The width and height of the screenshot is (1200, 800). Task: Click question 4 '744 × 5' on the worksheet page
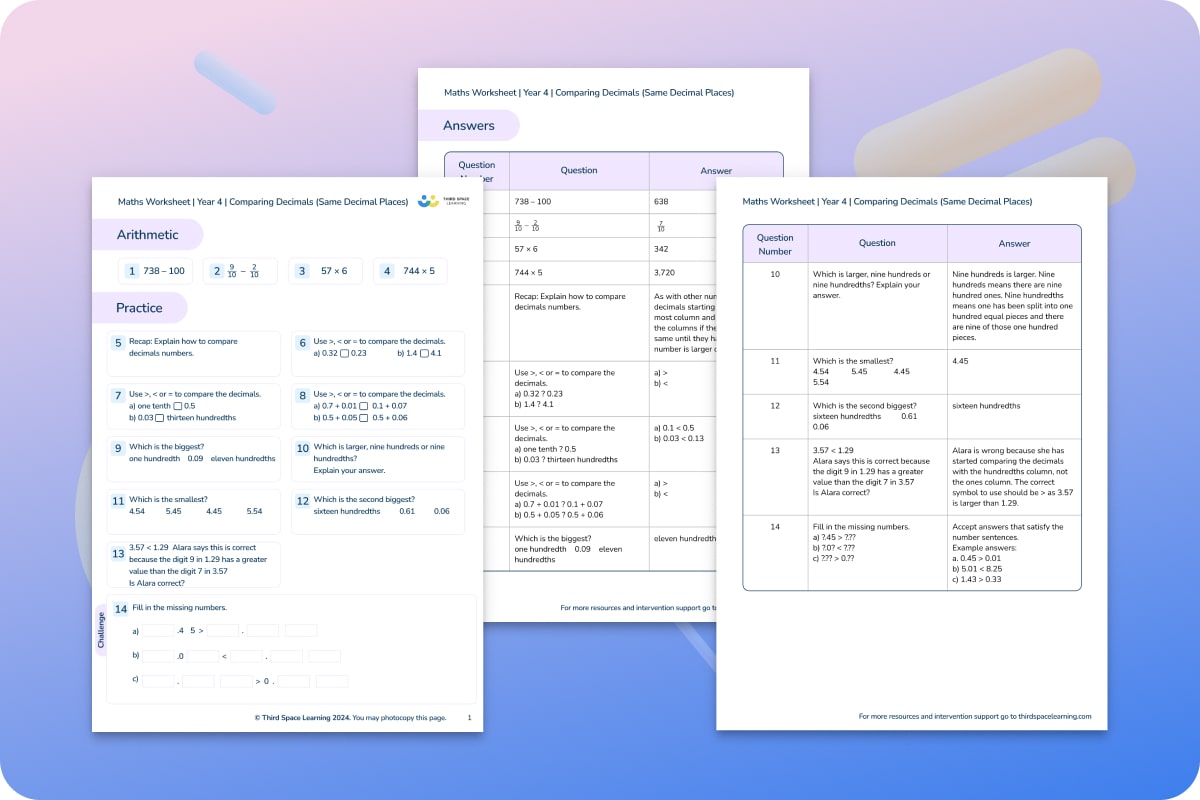411,271
